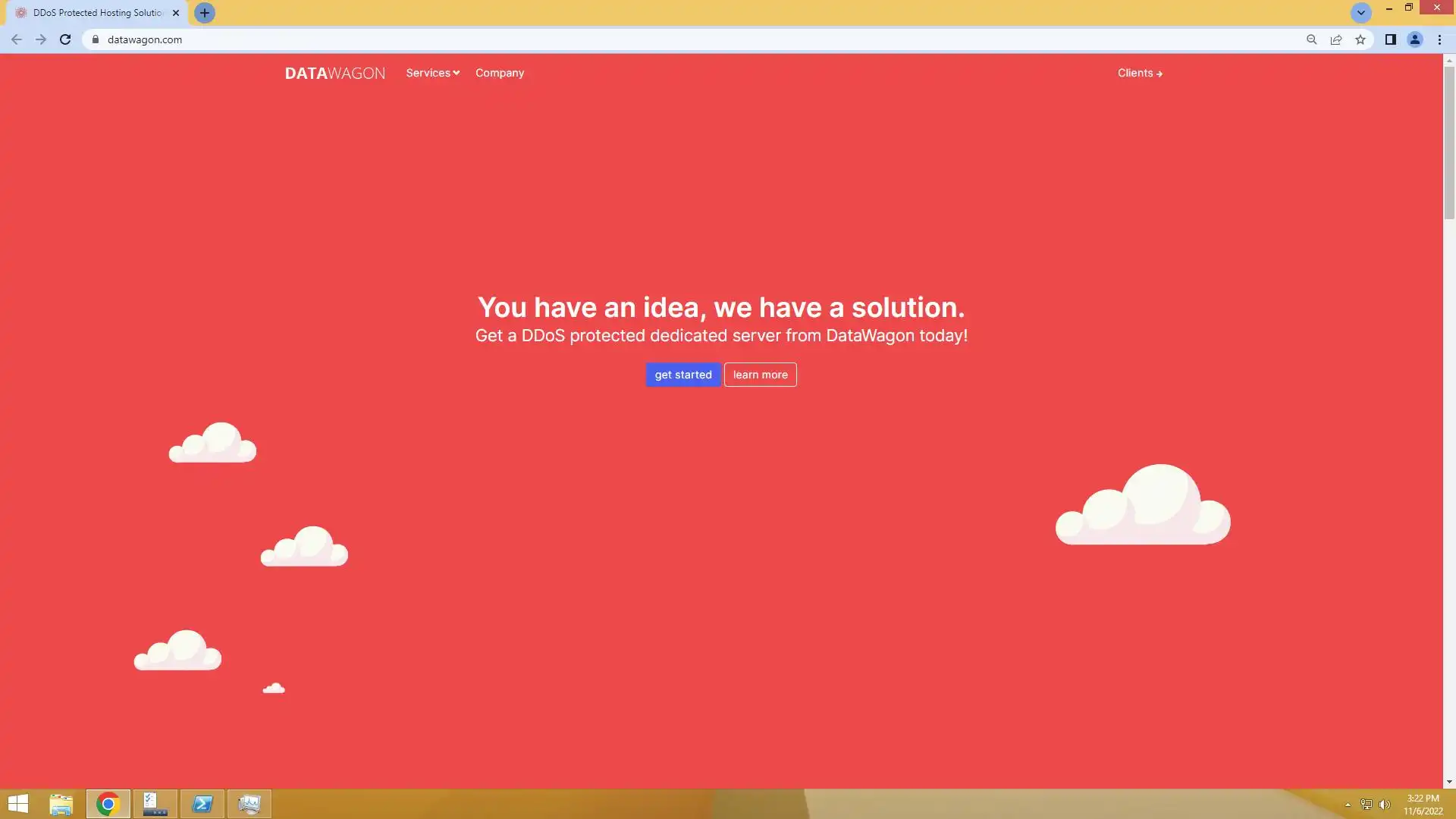Click the address bar URL field
Screen dimensions: 1456x819
point(682,39)
